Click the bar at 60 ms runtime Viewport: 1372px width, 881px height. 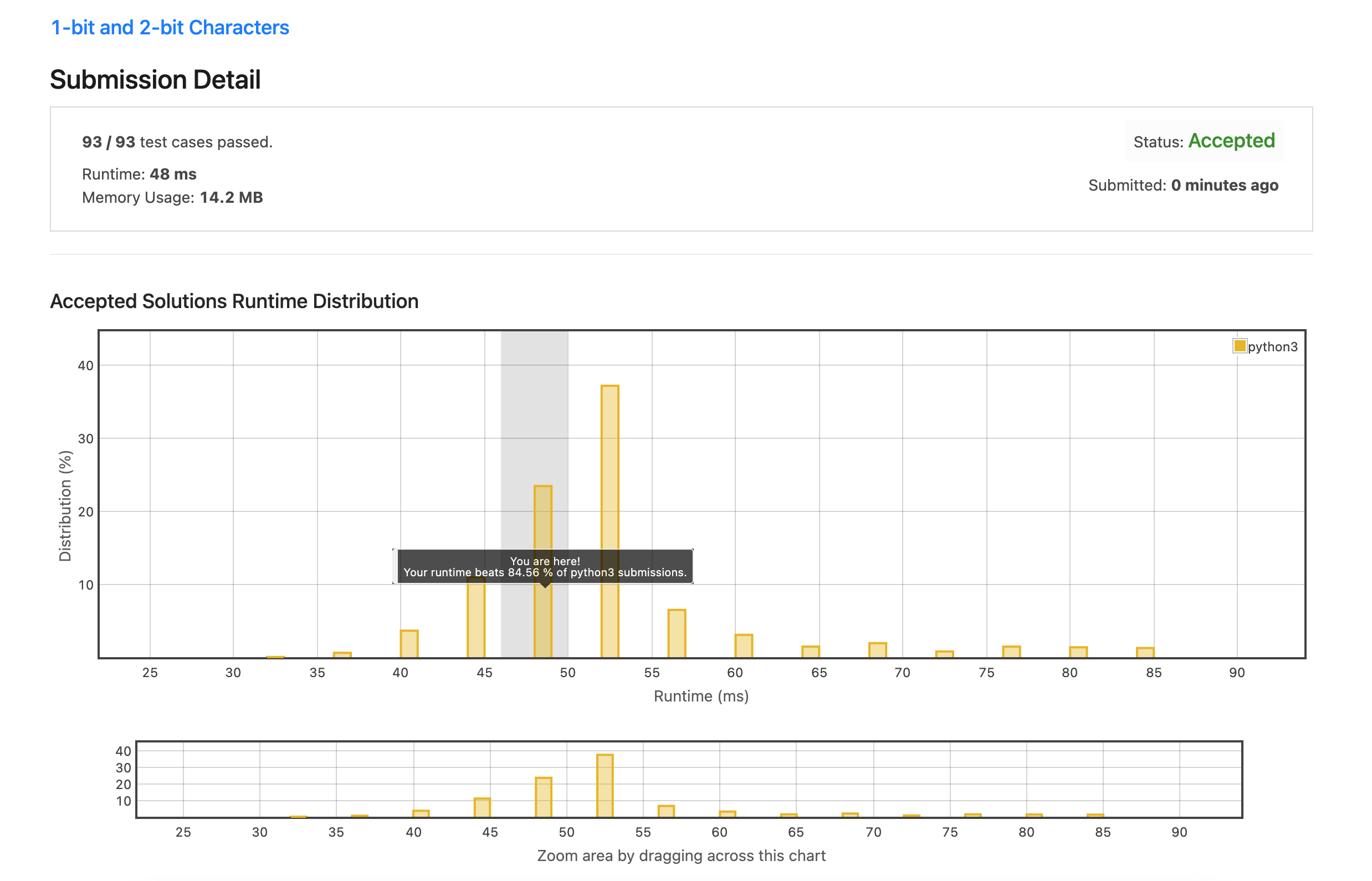click(x=744, y=647)
